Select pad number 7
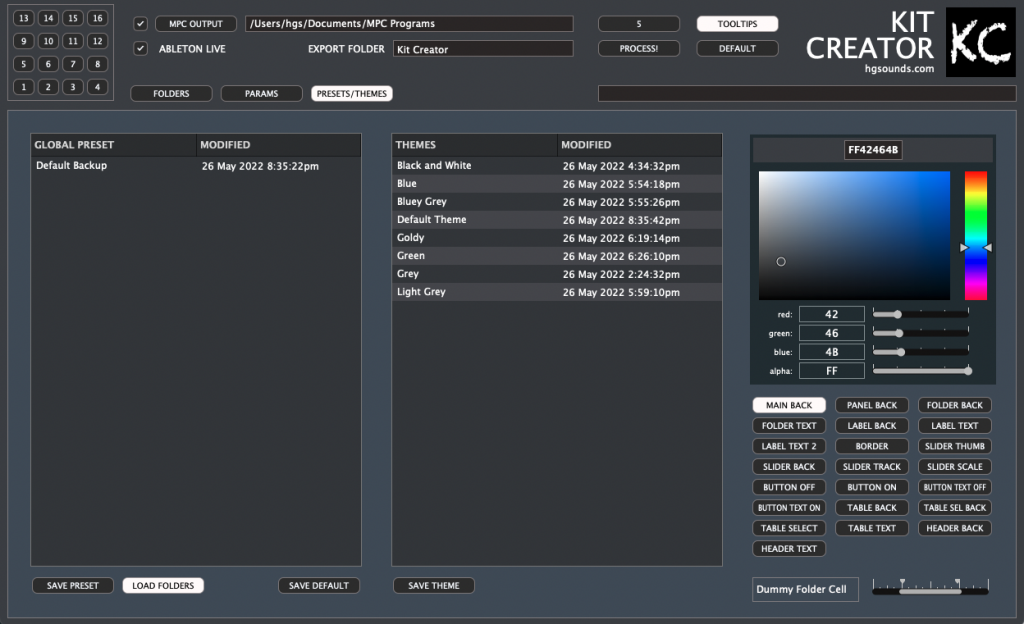Screen dimensions: 1024x624 tap(72, 64)
